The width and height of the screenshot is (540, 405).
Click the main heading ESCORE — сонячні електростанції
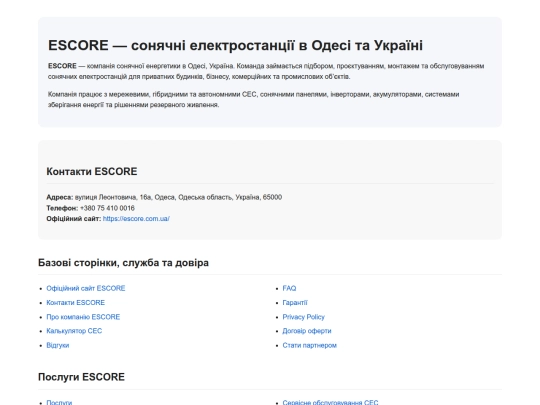pos(235,45)
